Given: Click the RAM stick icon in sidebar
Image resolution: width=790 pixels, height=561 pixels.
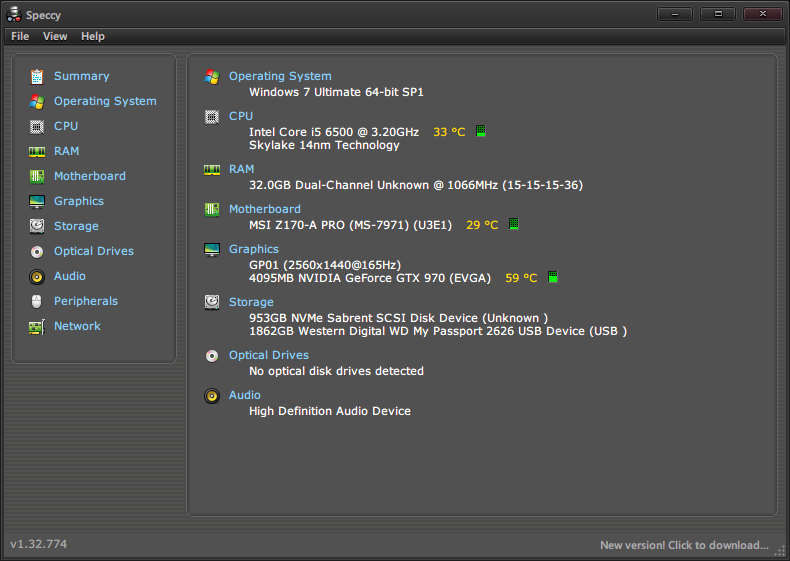Looking at the screenshot, I should (37, 151).
